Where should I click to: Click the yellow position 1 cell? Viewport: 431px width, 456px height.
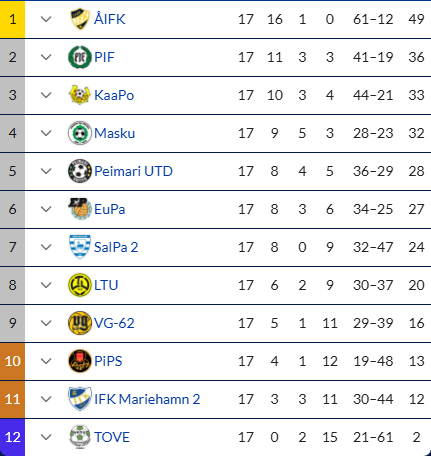[x=12, y=19]
